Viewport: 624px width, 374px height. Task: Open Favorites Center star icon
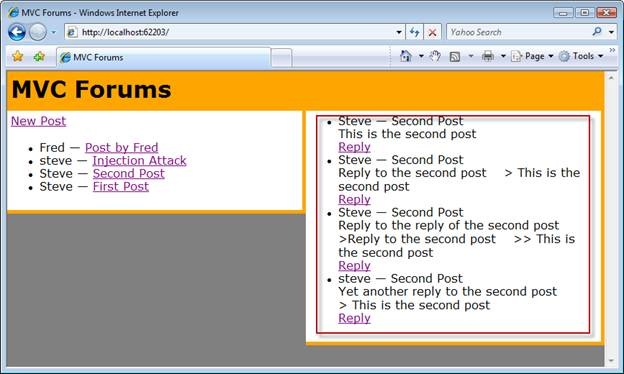coord(18,57)
